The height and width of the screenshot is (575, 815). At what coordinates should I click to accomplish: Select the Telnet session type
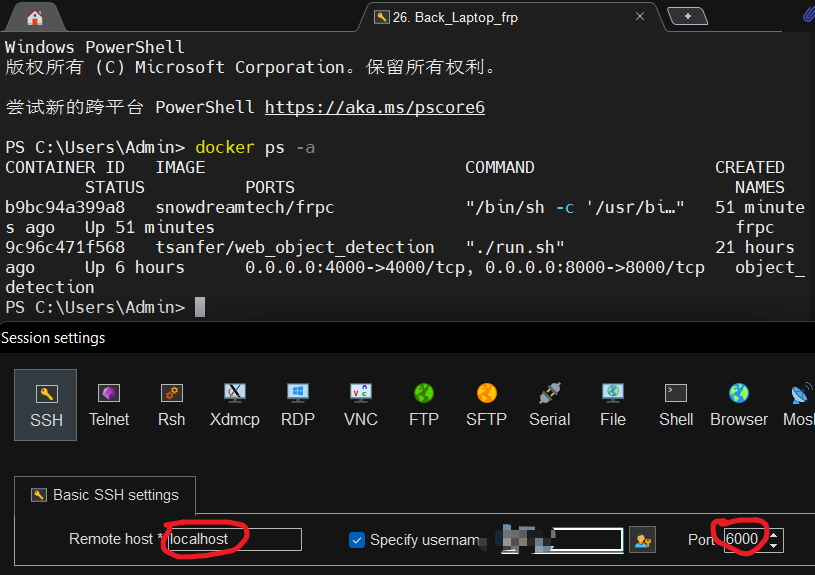pos(109,405)
